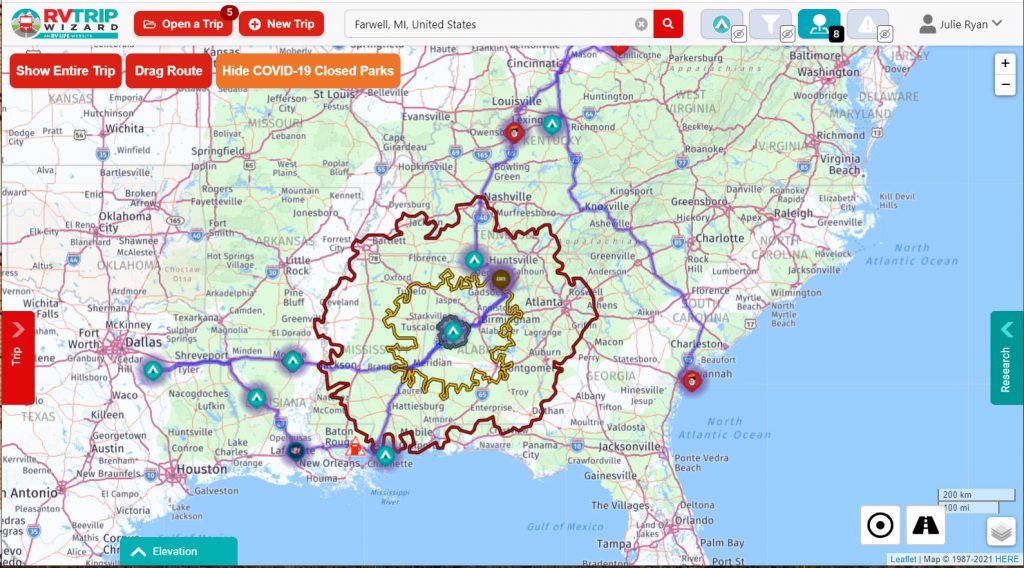This screenshot has height=568, width=1024.
Task: Click the Open a Trip badge showing 5
Action: (229, 12)
